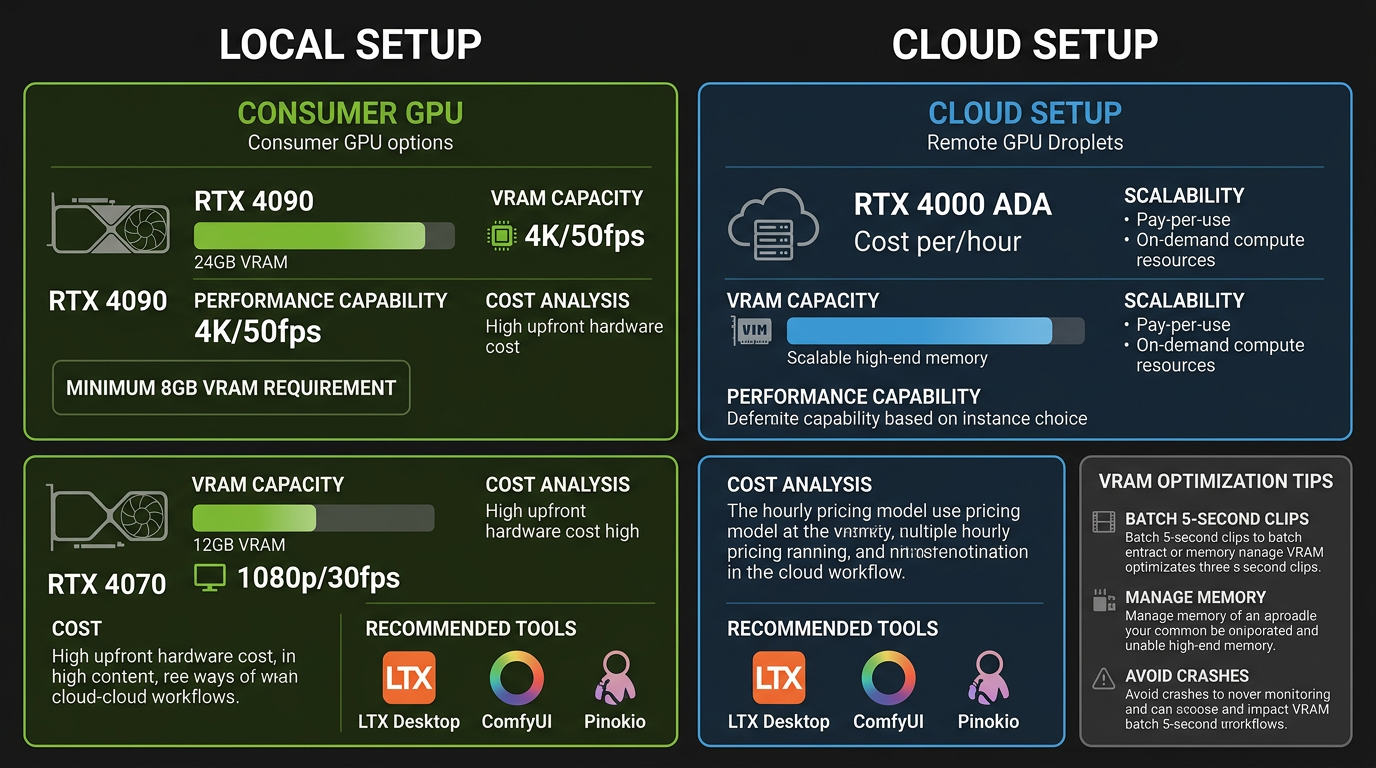Viewport: 1376px width, 768px height.
Task: Click the warning triangle icon beside Avoid Crashes
Action: [x=1104, y=679]
